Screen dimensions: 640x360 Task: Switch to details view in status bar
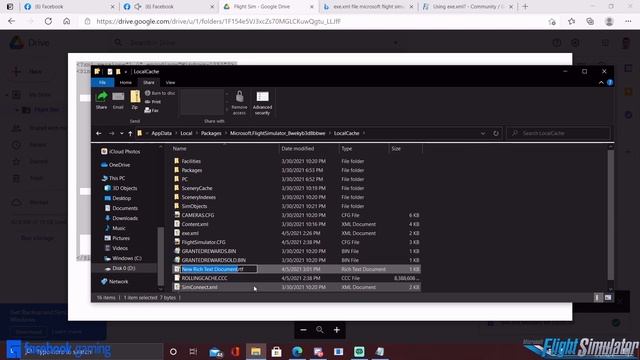(x=598, y=298)
